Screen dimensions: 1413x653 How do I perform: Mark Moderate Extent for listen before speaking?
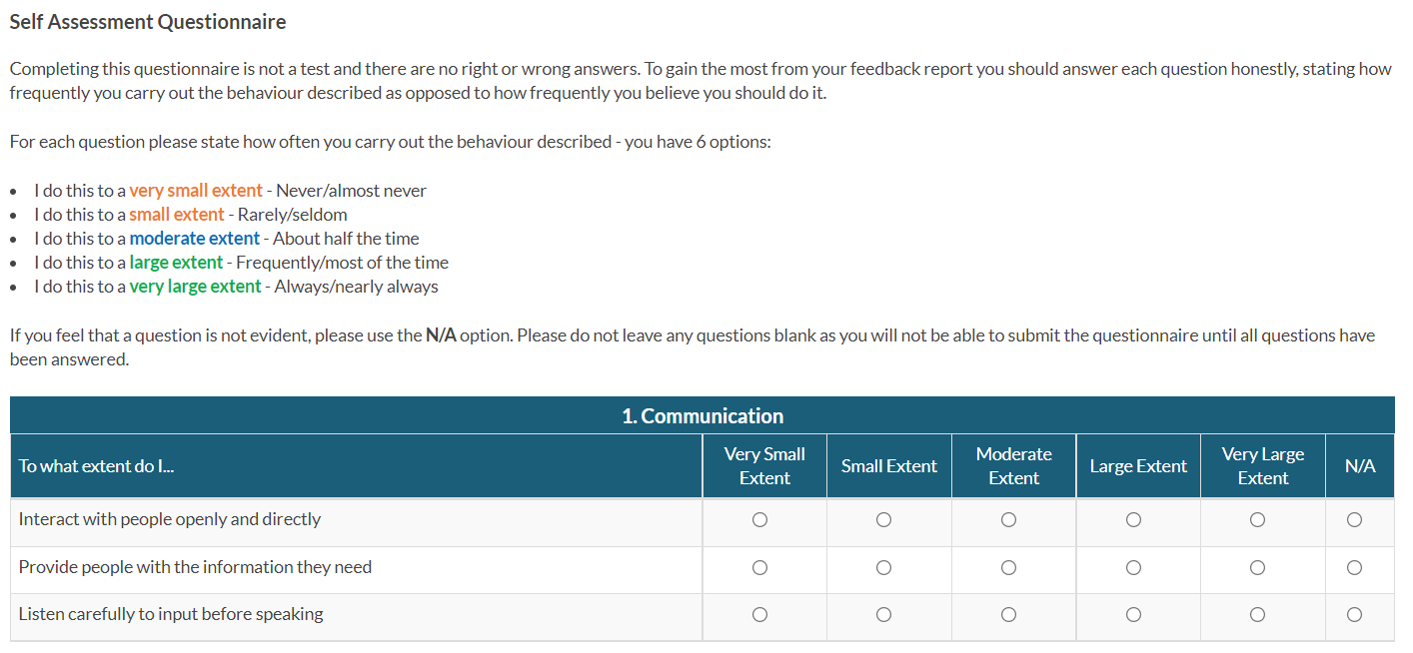pos(1009,615)
